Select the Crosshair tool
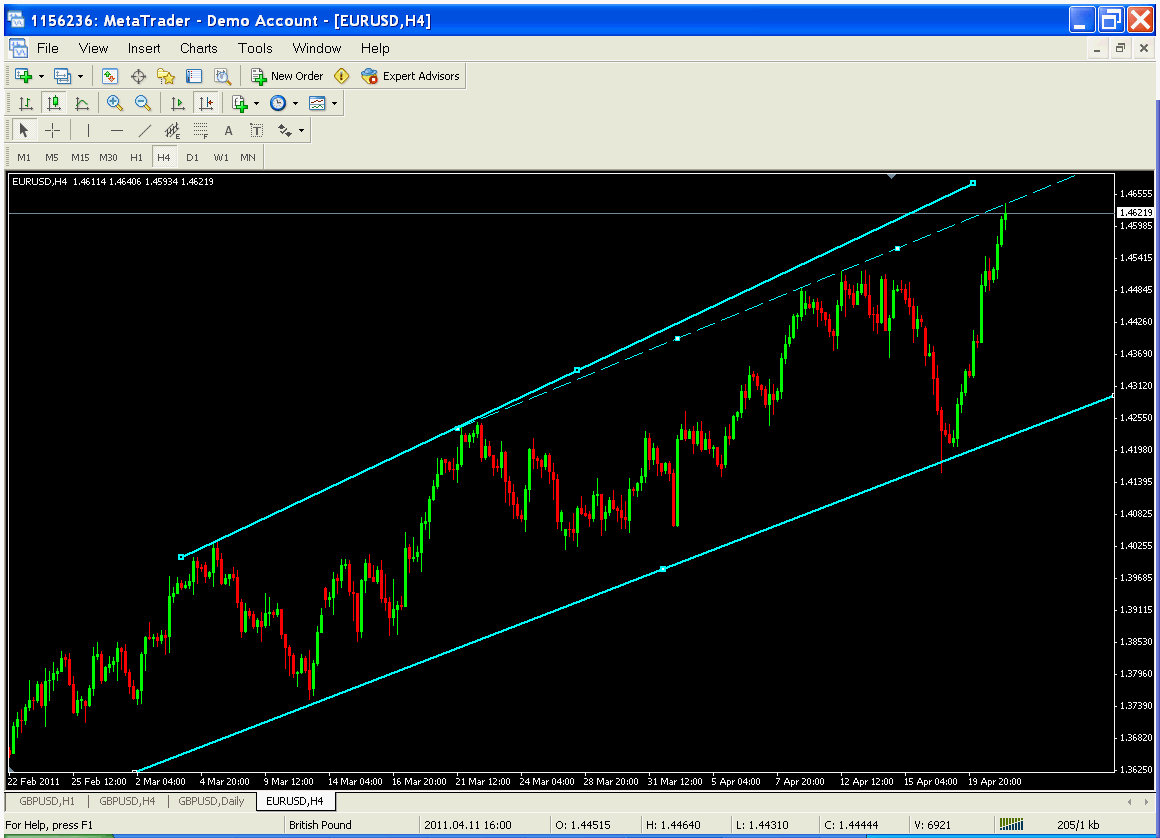 (53, 130)
